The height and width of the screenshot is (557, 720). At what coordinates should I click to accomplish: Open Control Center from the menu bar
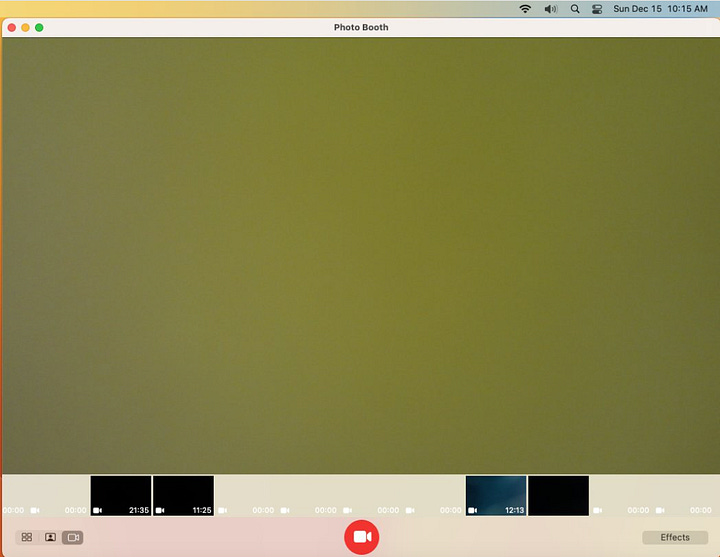point(597,9)
